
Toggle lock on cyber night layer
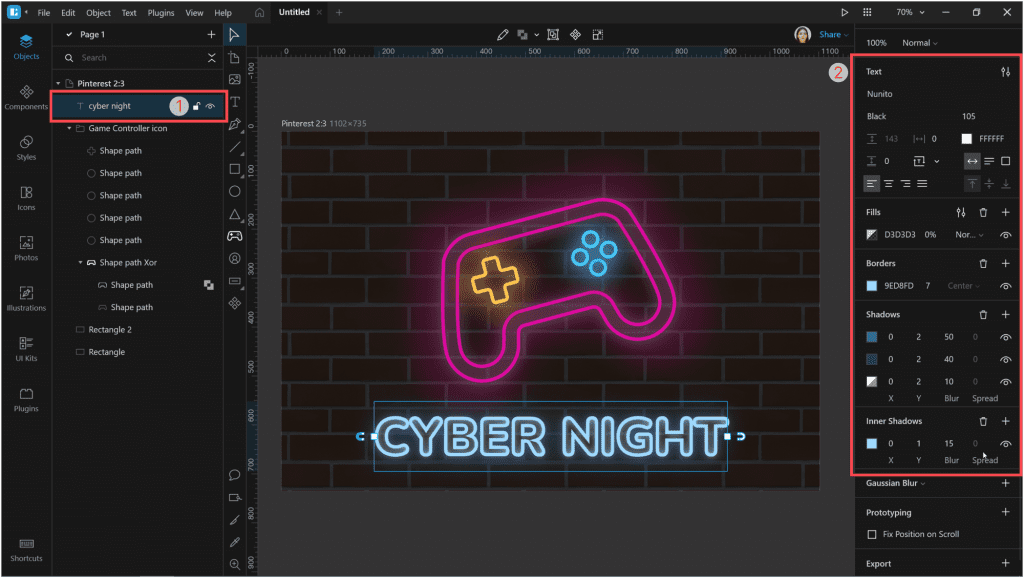(x=196, y=106)
